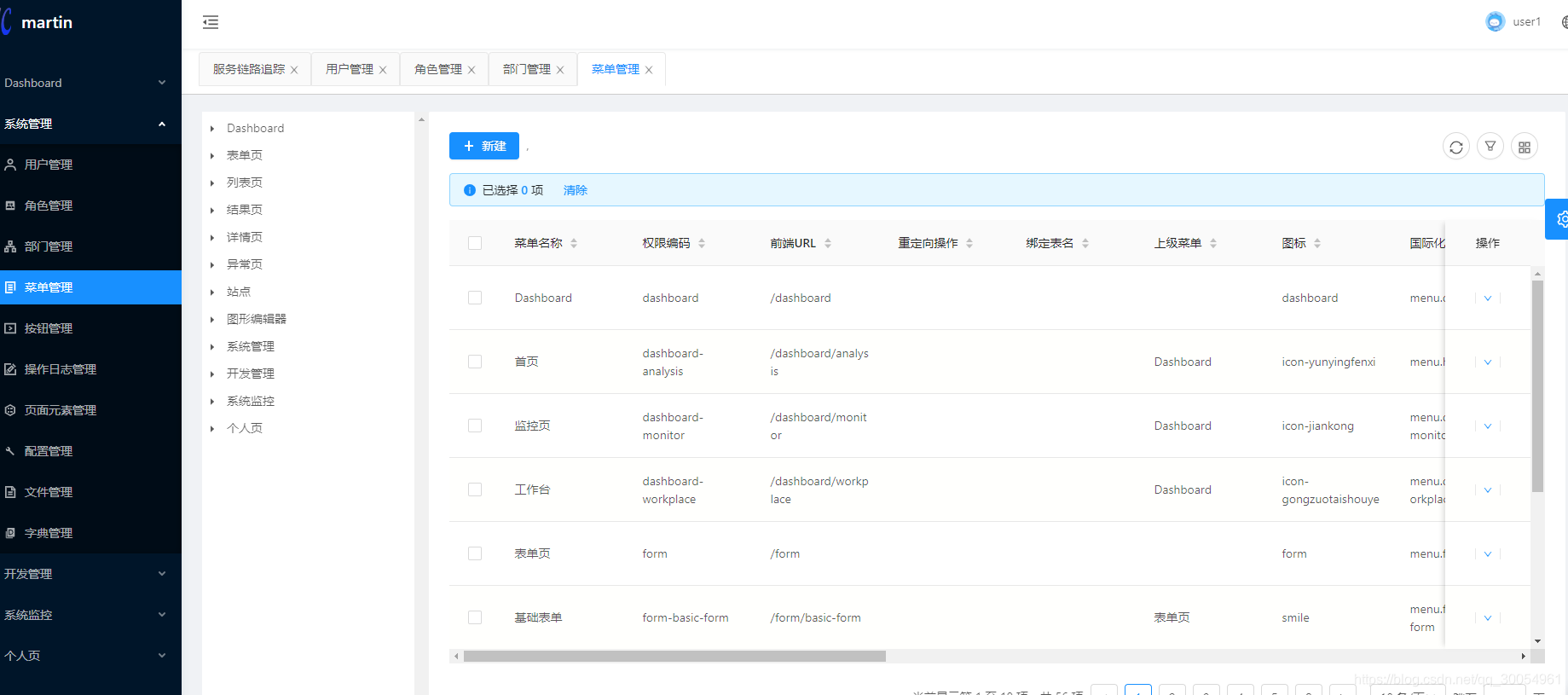The image size is (1568, 695).
Task: Collapse the sidebar with the menu fold icon
Action: (x=211, y=22)
